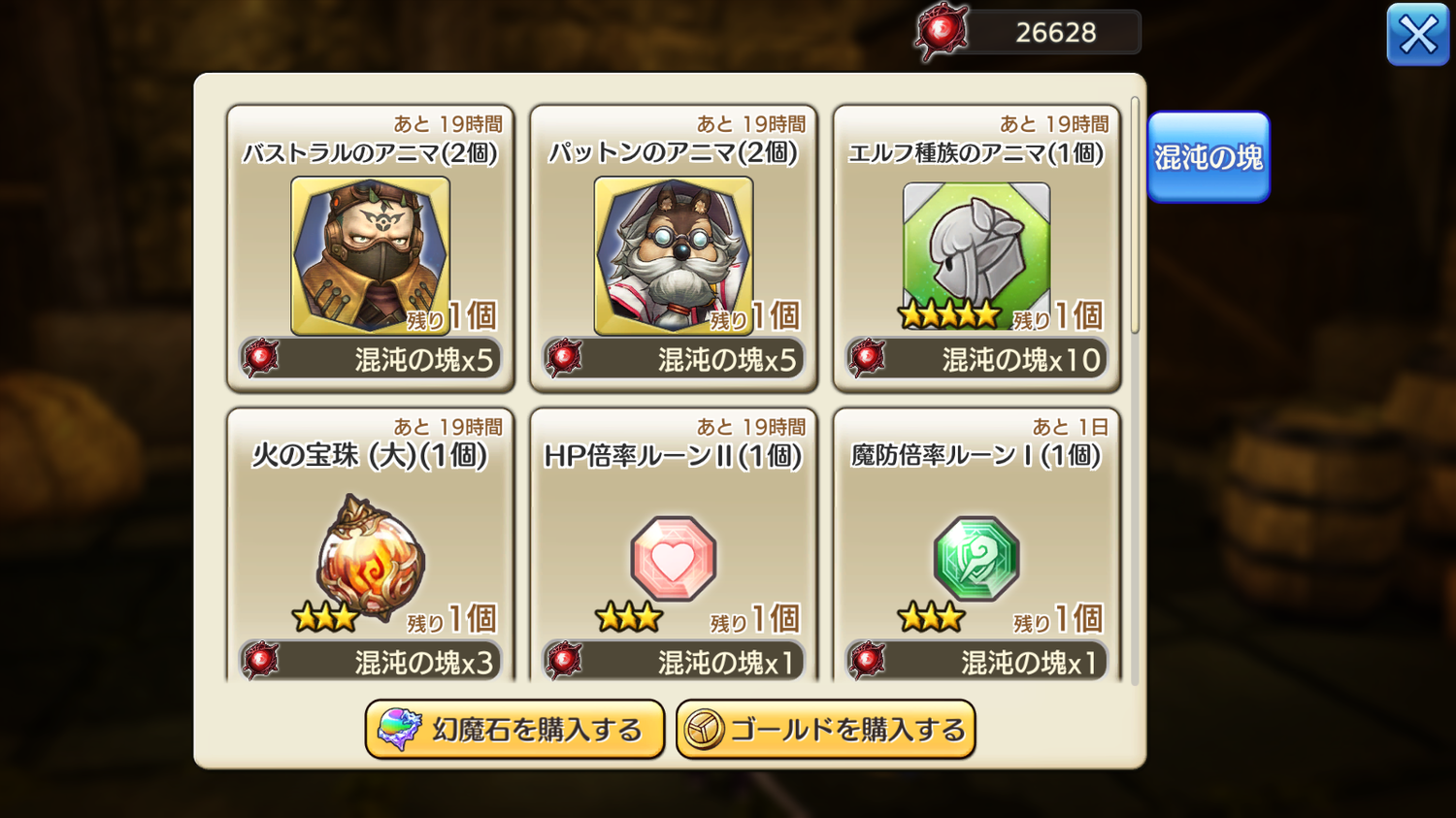Close the shop with the blue X
This screenshot has width=1456, height=818.
(x=1418, y=35)
